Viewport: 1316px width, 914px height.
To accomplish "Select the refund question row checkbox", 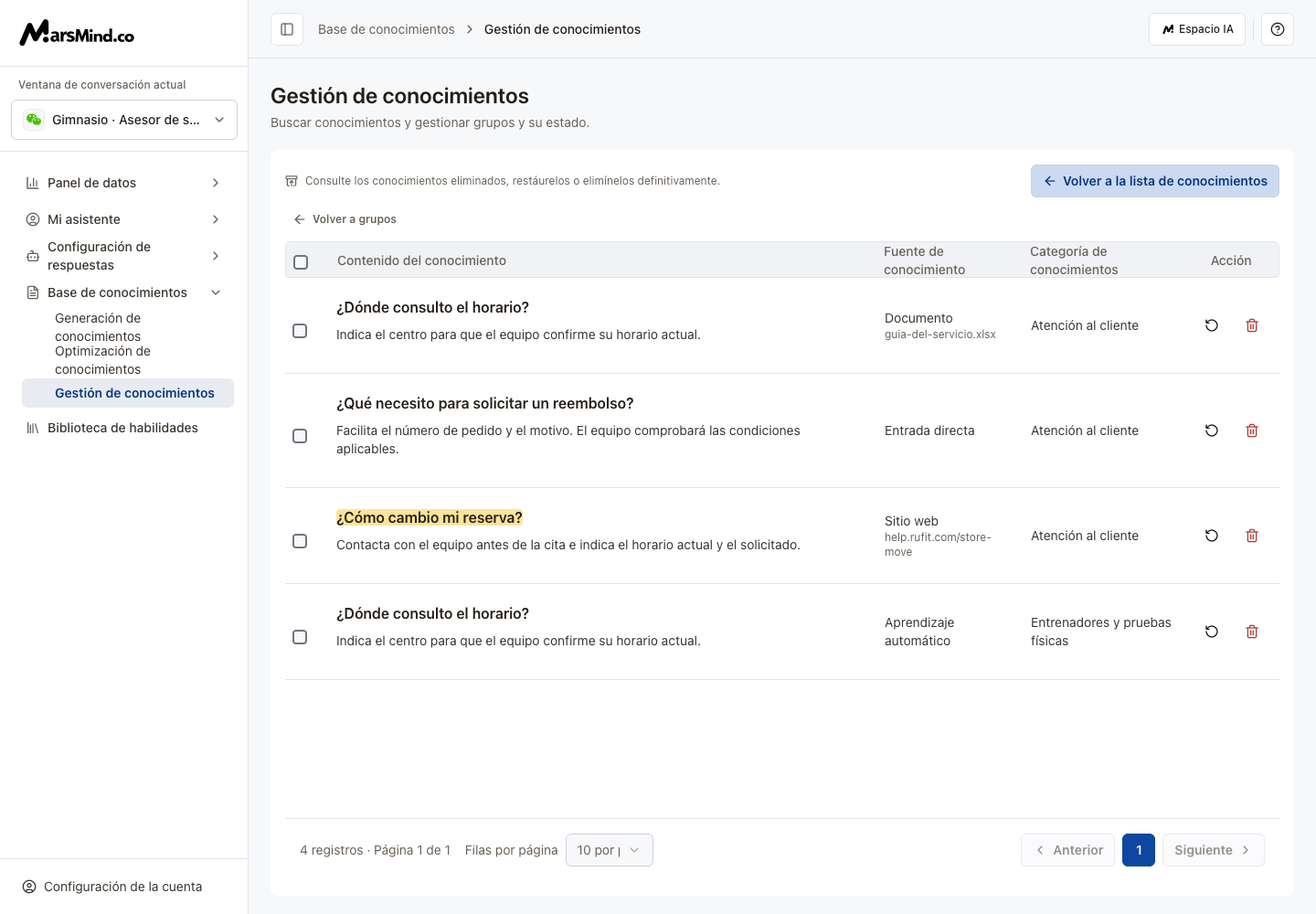I will [300, 436].
